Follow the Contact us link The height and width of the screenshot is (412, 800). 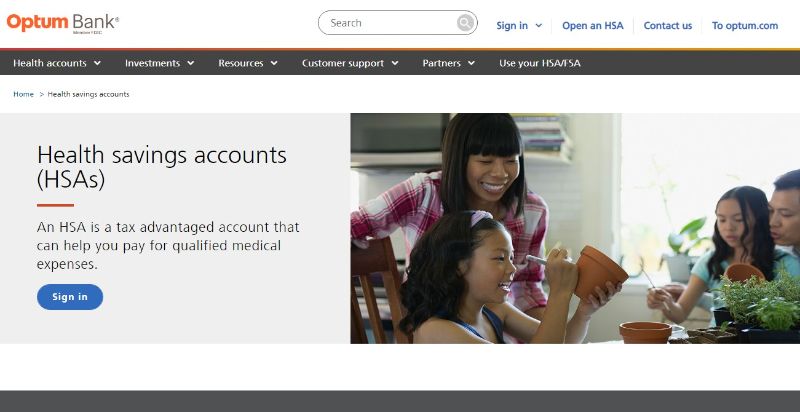(x=668, y=25)
